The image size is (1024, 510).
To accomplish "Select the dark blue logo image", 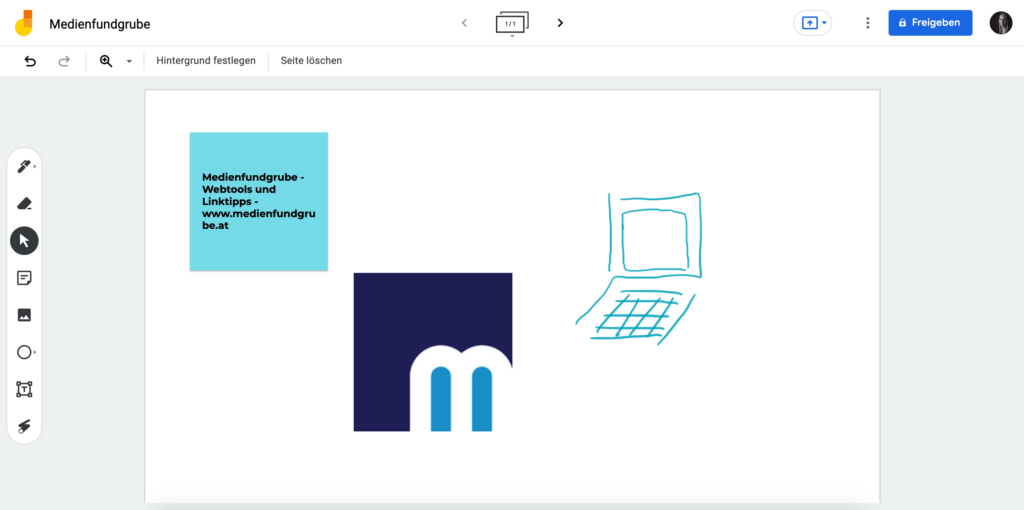I will coord(432,352).
